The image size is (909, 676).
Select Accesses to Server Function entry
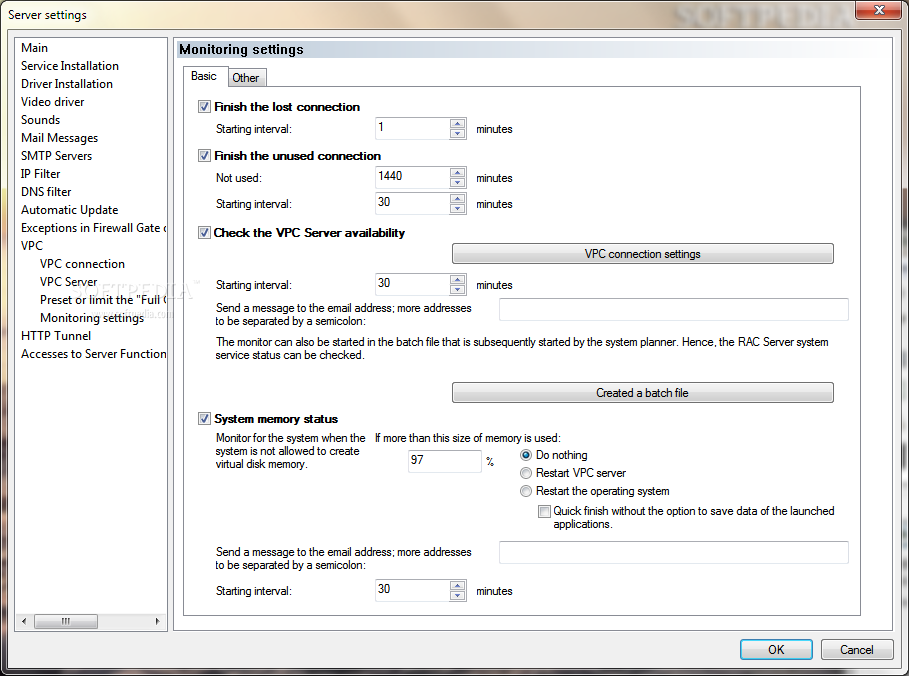click(93, 354)
